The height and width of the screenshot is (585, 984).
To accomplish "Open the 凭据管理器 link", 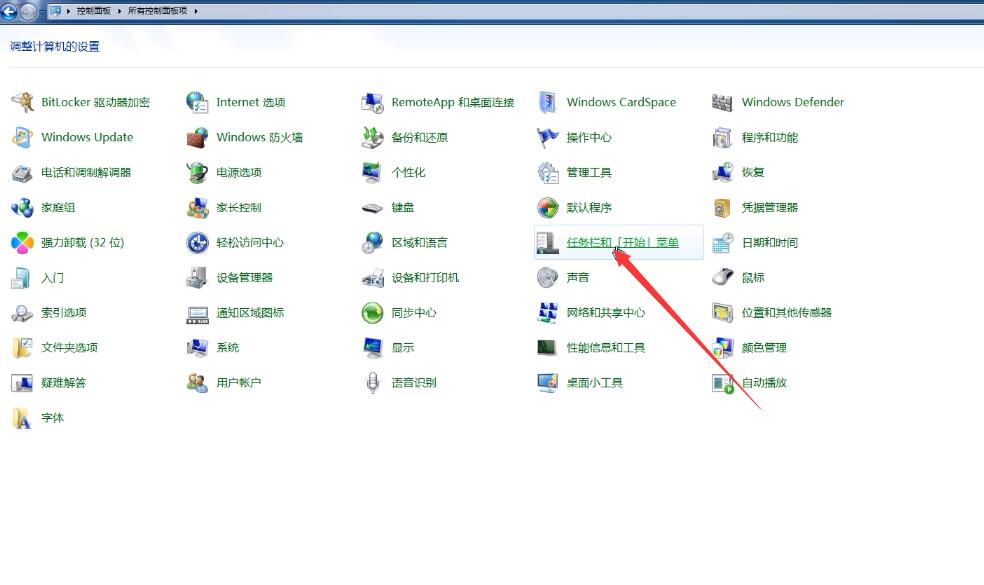I will coord(769,207).
